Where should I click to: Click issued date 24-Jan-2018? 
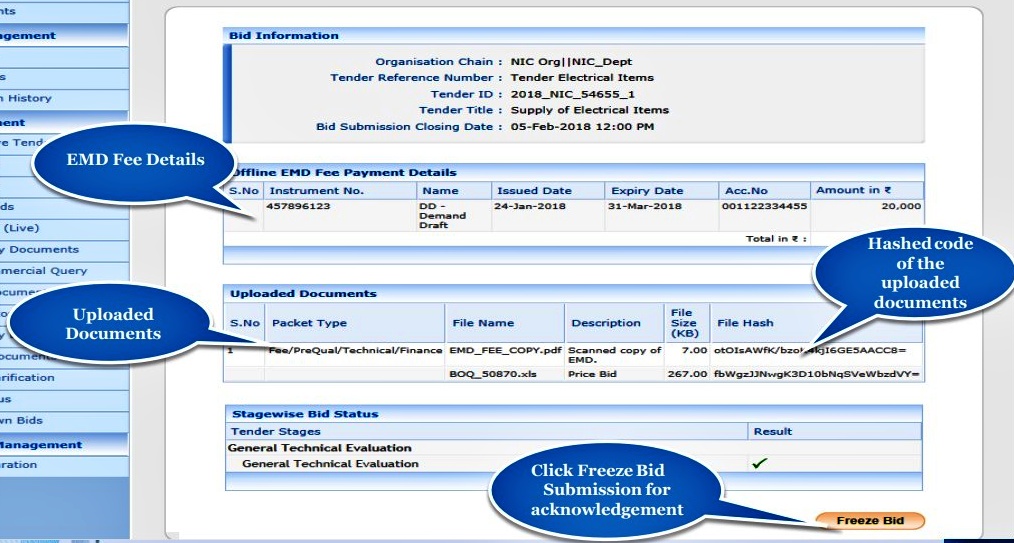point(531,206)
